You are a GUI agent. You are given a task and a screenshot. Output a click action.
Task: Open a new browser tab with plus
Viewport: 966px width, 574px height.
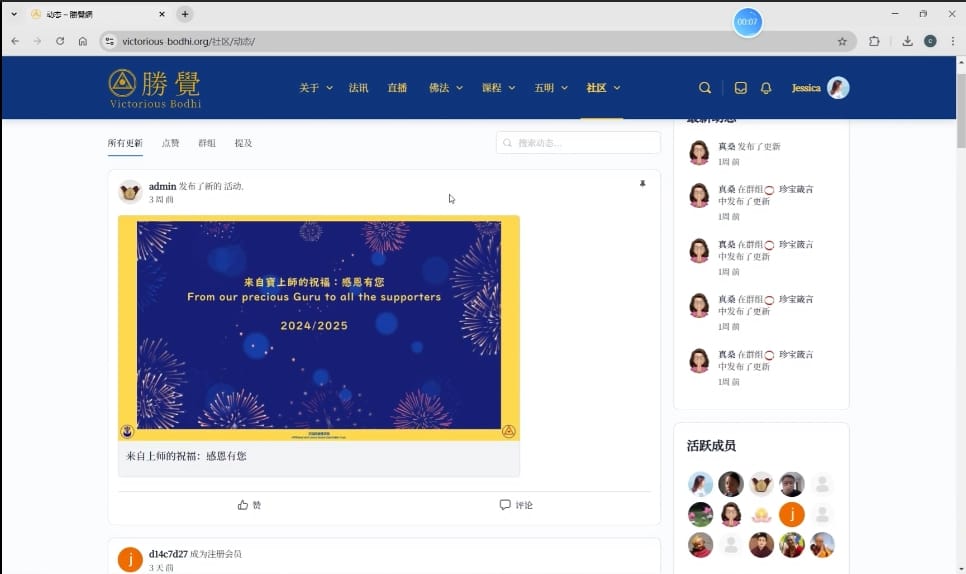pos(185,14)
